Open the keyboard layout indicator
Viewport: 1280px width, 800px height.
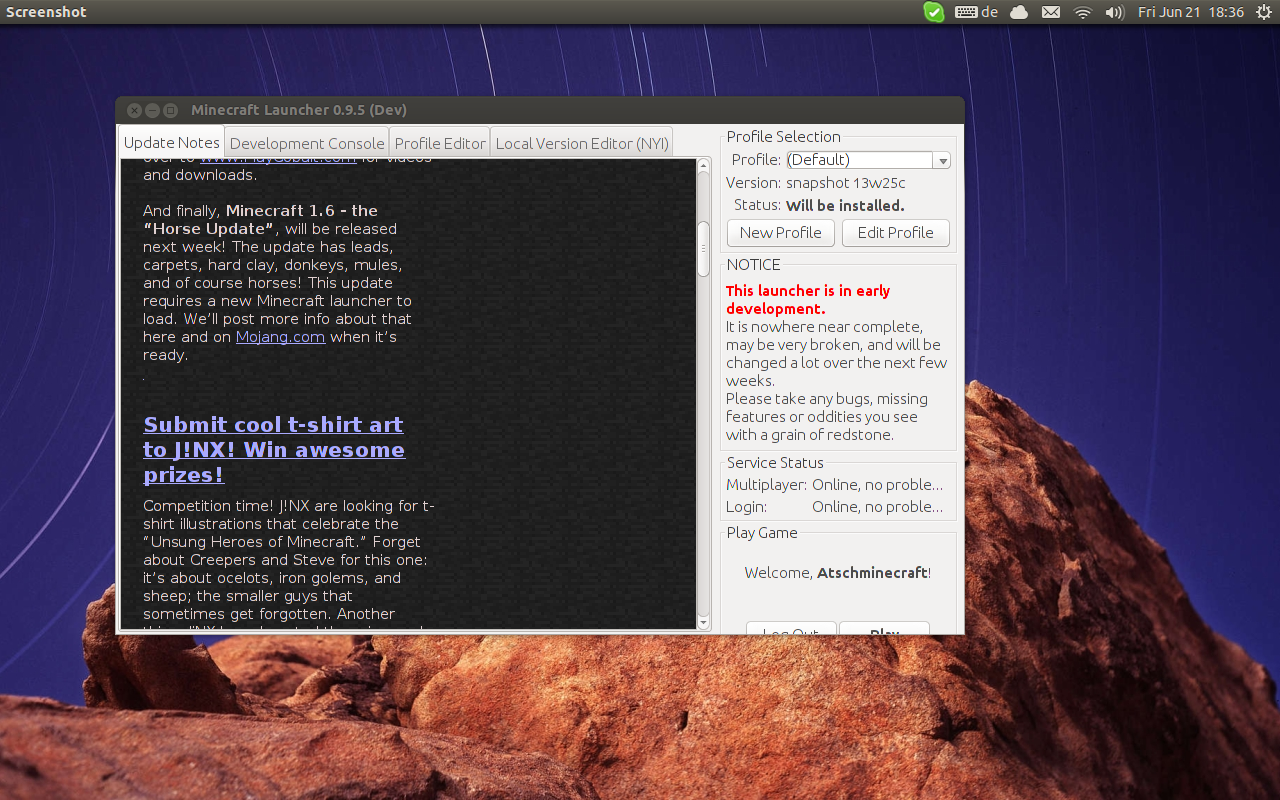(977, 12)
